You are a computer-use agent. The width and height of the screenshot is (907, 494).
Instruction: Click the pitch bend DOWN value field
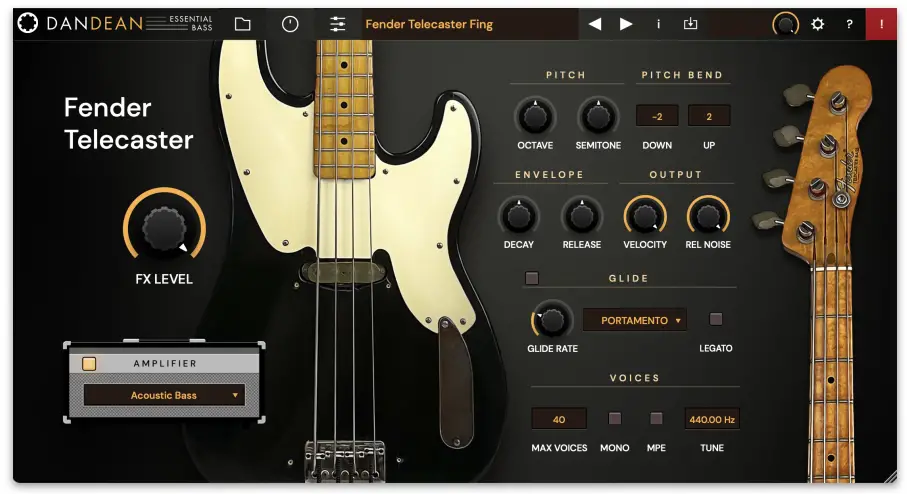pyautogui.click(x=657, y=116)
